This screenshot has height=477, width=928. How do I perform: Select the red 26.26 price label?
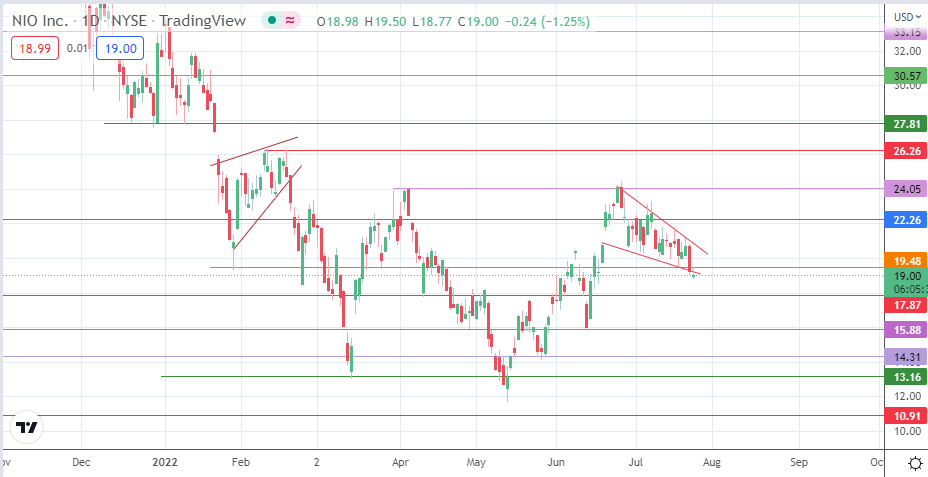coord(905,150)
